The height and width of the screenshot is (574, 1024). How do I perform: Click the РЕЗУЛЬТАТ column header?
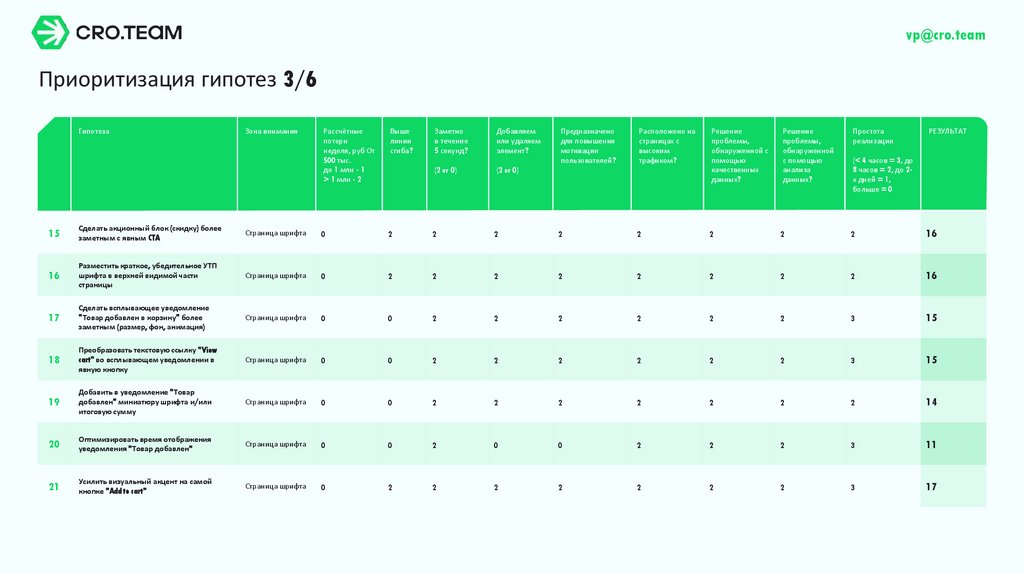[x=948, y=131]
